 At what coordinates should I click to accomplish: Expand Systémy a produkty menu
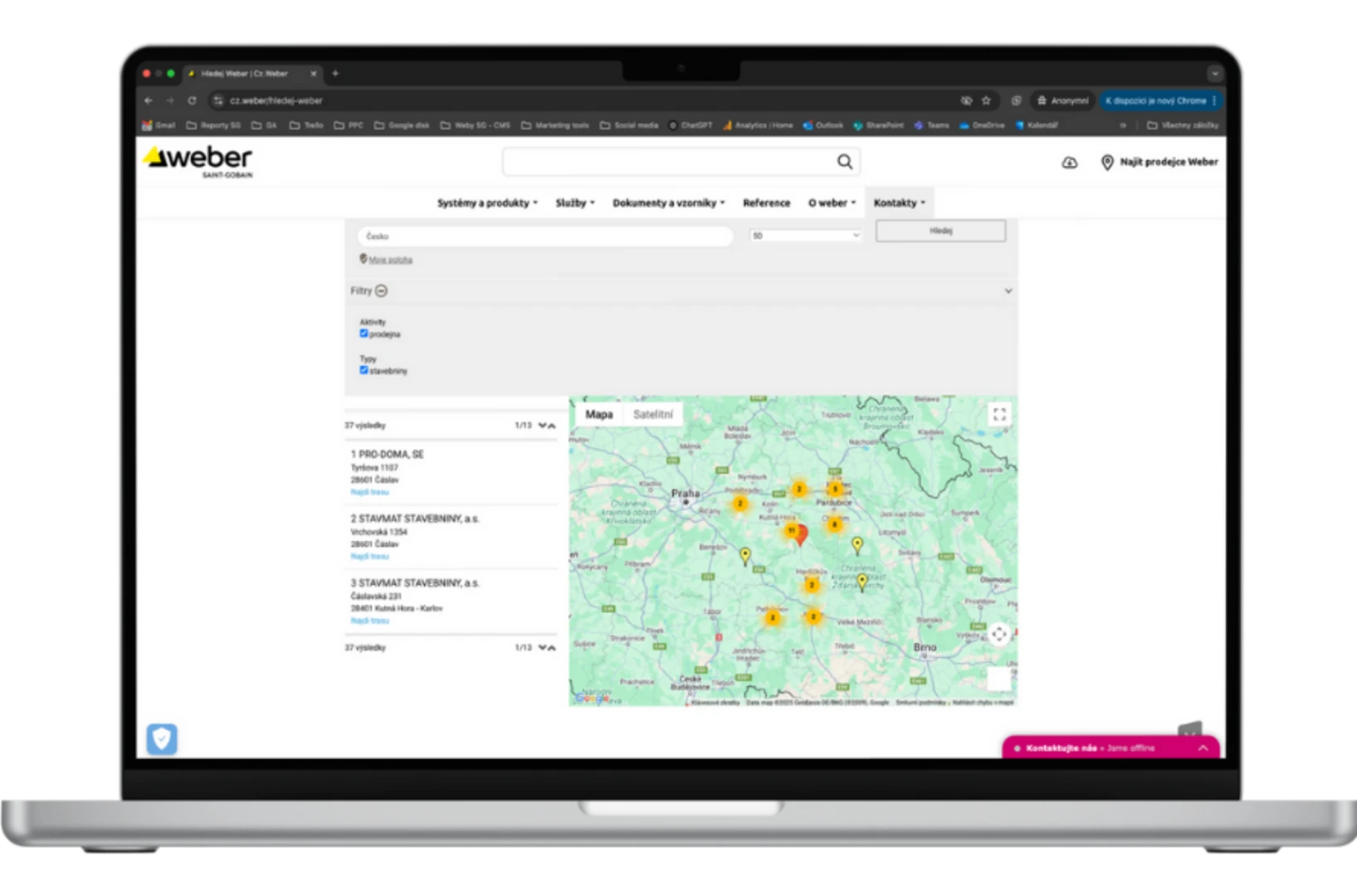click(x=487, y=203)
